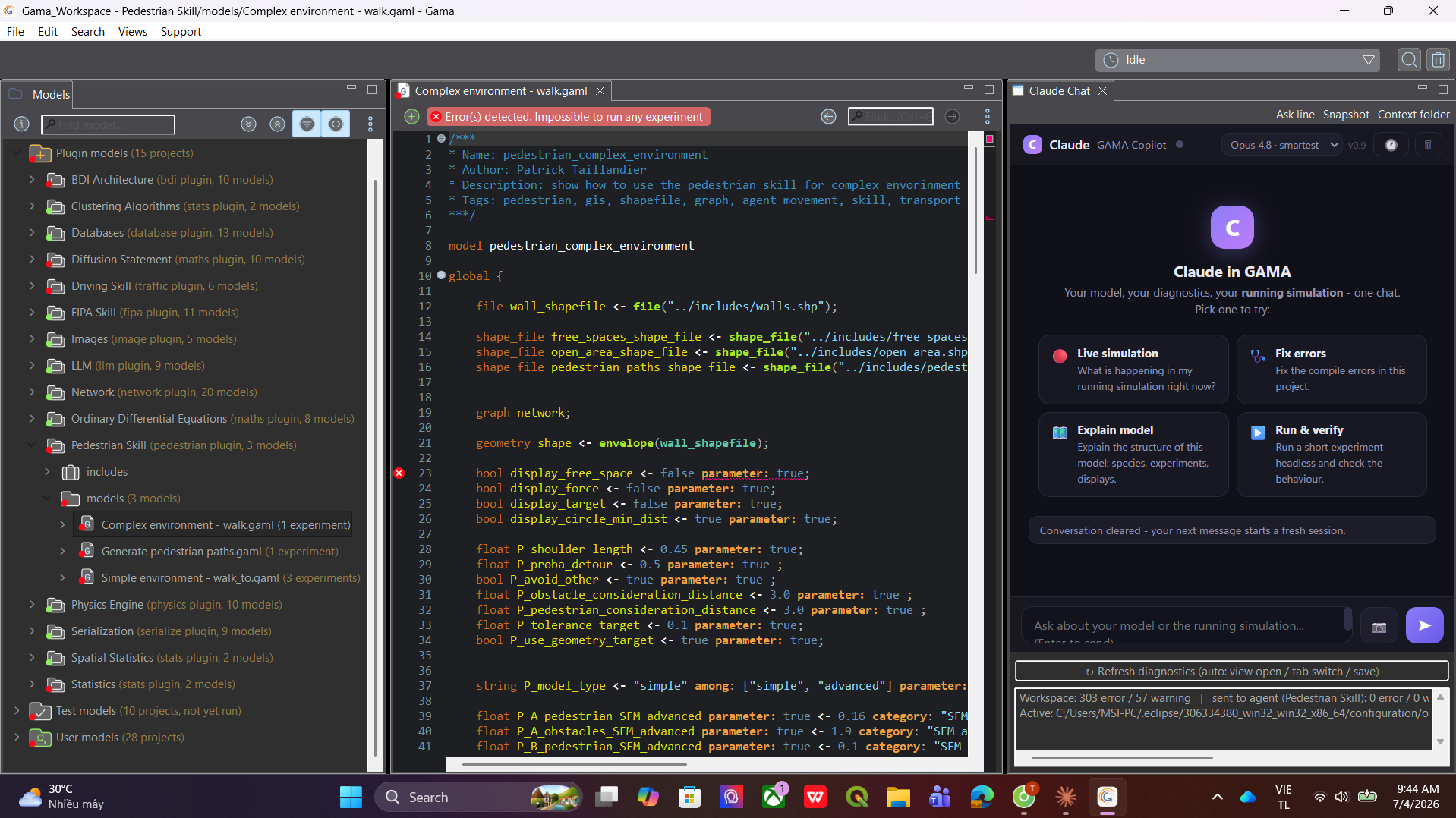Show hidden system tray icons
Screen dimensions: 1456x818
1217,797
